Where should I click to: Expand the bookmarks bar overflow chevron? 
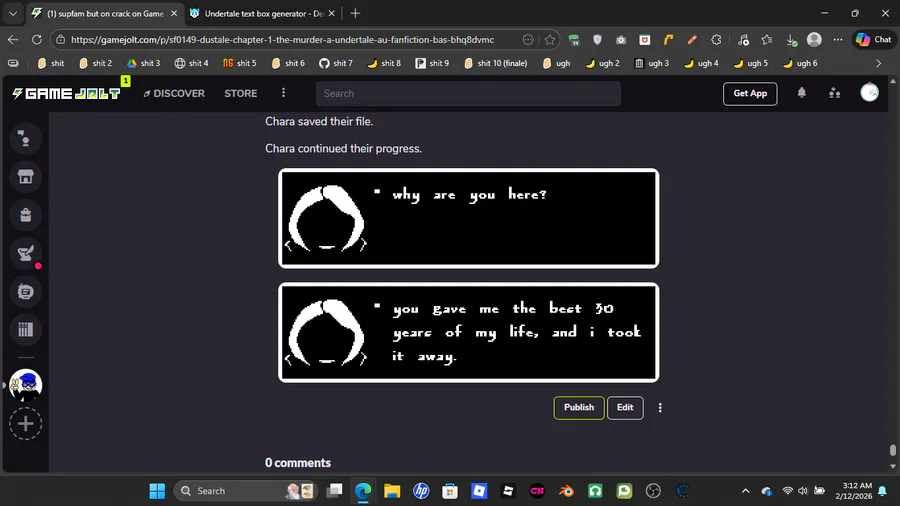coord(878,63)
